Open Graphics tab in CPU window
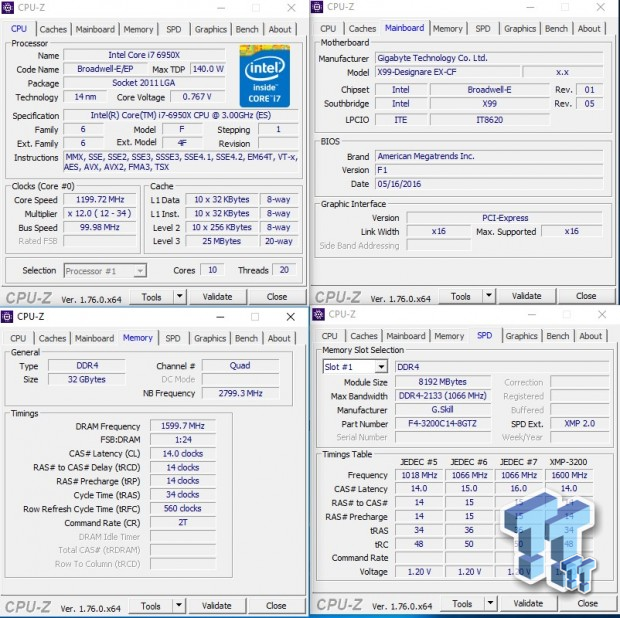This screenshot has width=620, height=618. [211, 29]
